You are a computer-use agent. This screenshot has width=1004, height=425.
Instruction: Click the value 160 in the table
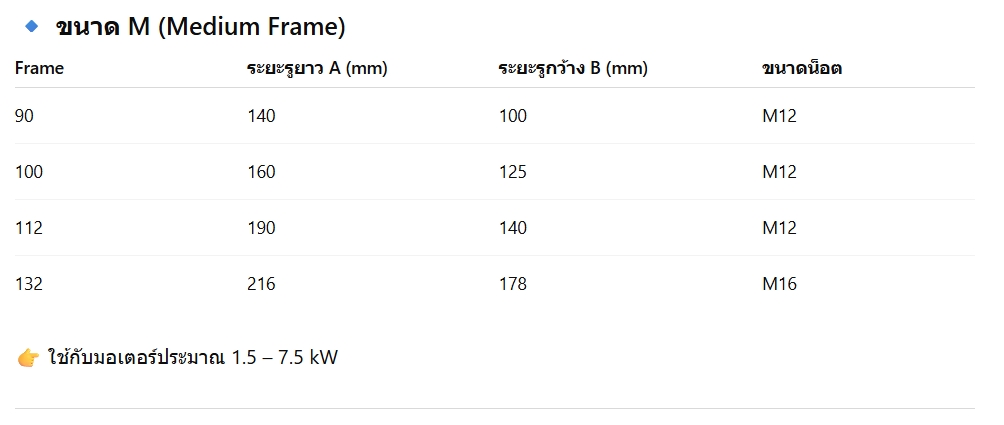(x=261, y=172)
